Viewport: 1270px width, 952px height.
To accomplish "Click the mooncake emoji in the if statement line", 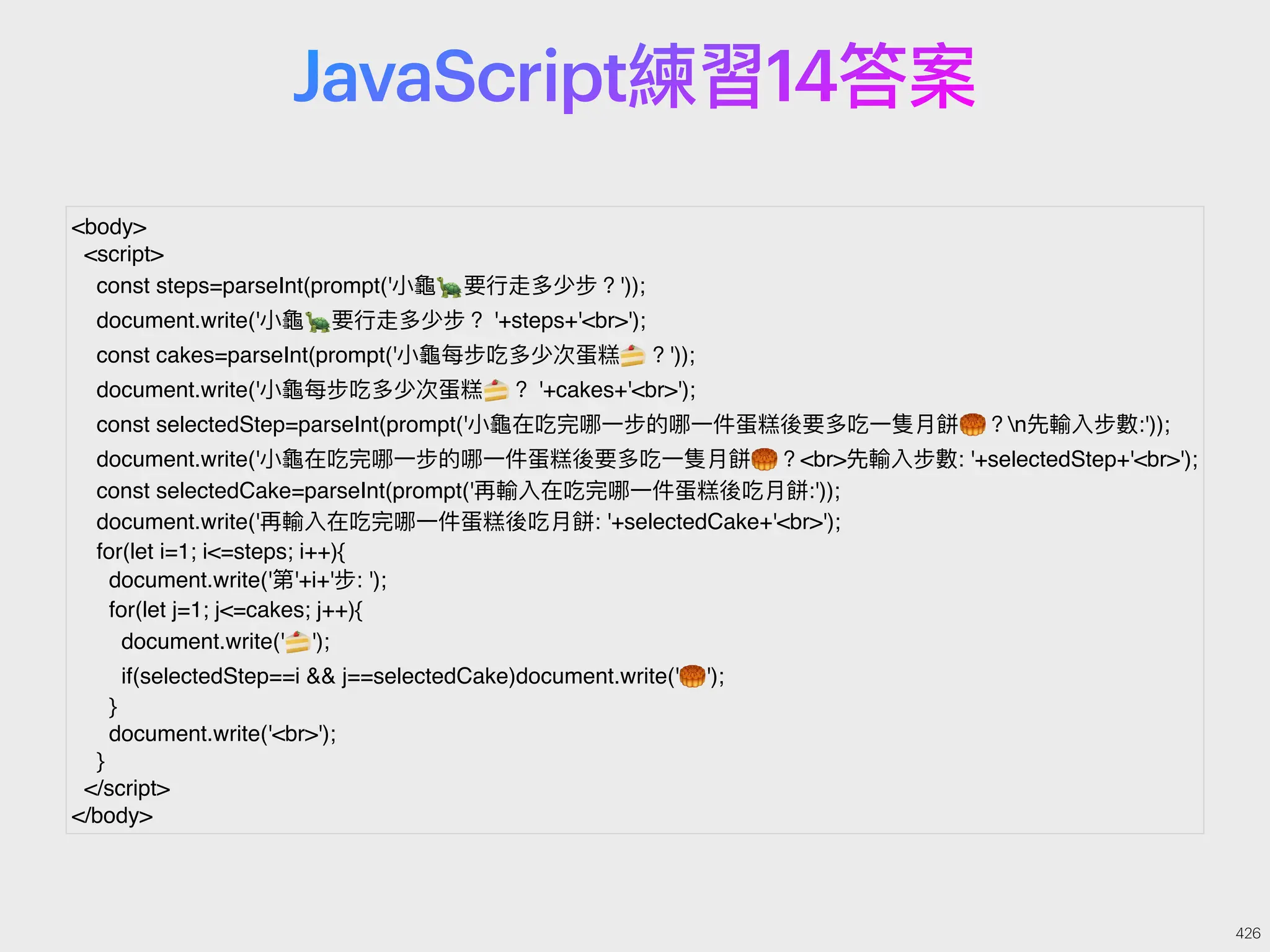I will (x=693, y=676).
